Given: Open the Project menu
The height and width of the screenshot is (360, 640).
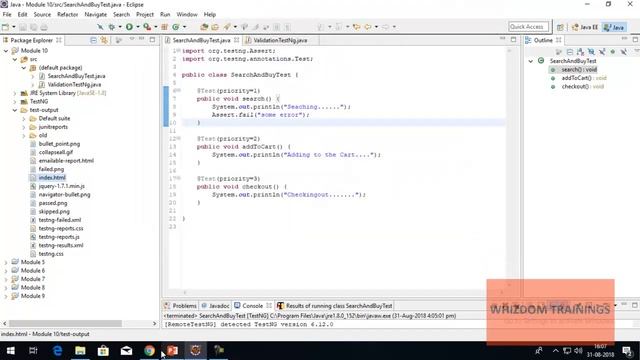Looking at the screenshot, I should pyautogui.click(x=145, y=14).
